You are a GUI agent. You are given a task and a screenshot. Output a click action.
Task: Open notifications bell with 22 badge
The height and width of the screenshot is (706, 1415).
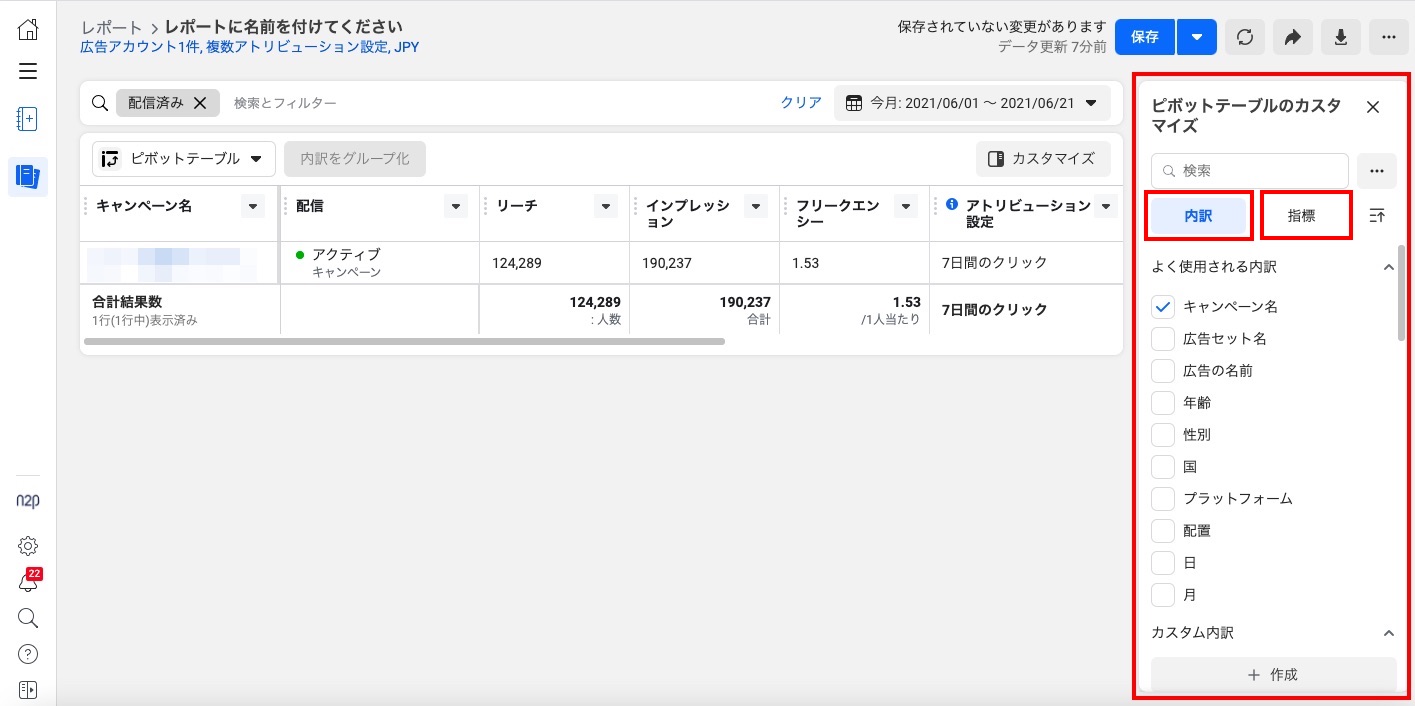point(28,581)
